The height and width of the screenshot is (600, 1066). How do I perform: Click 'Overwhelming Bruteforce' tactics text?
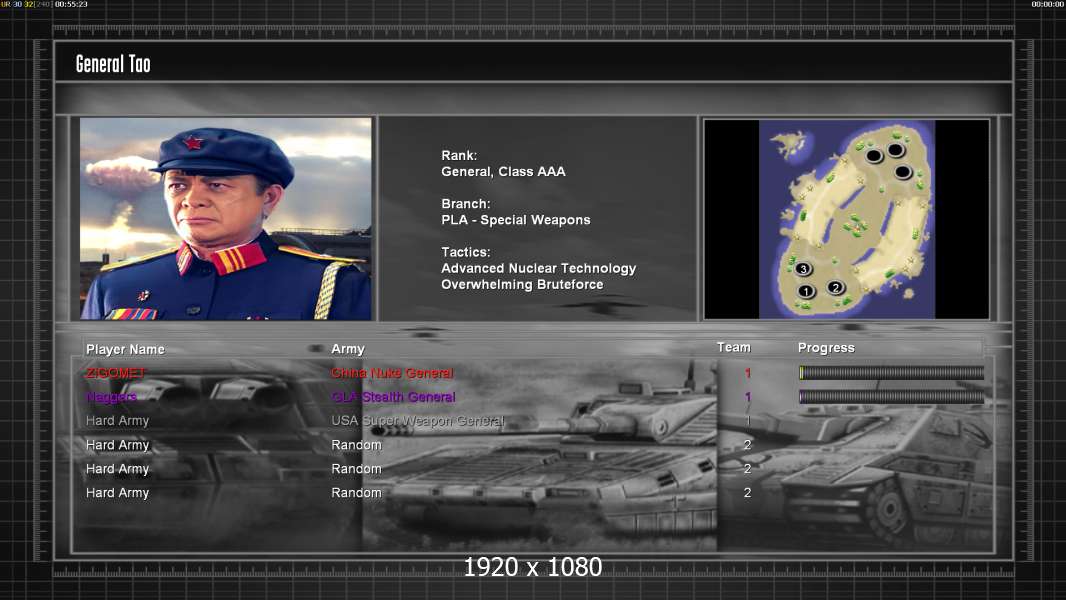[x=522, y=285]
